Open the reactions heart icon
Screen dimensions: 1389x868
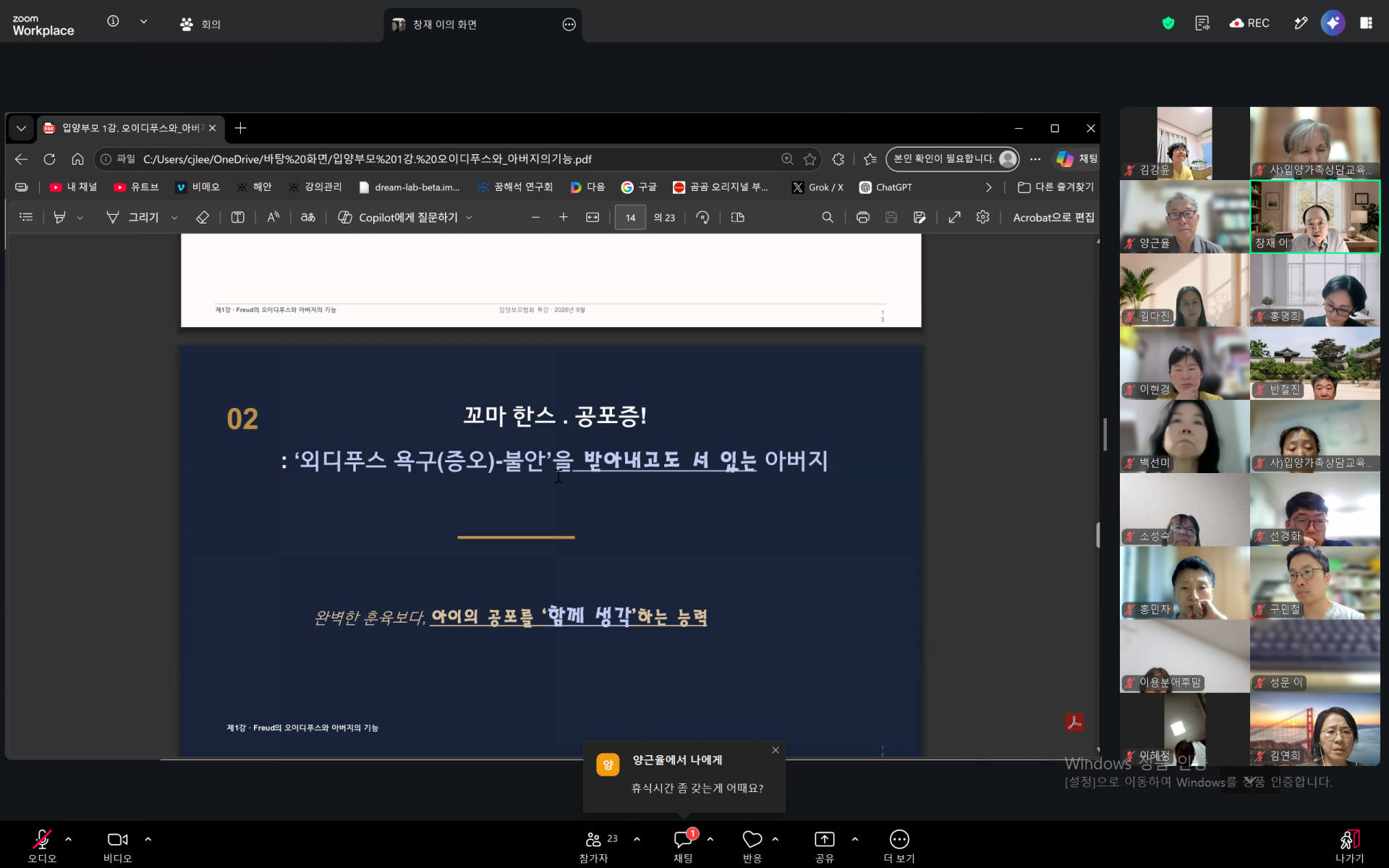coord(752,839)
